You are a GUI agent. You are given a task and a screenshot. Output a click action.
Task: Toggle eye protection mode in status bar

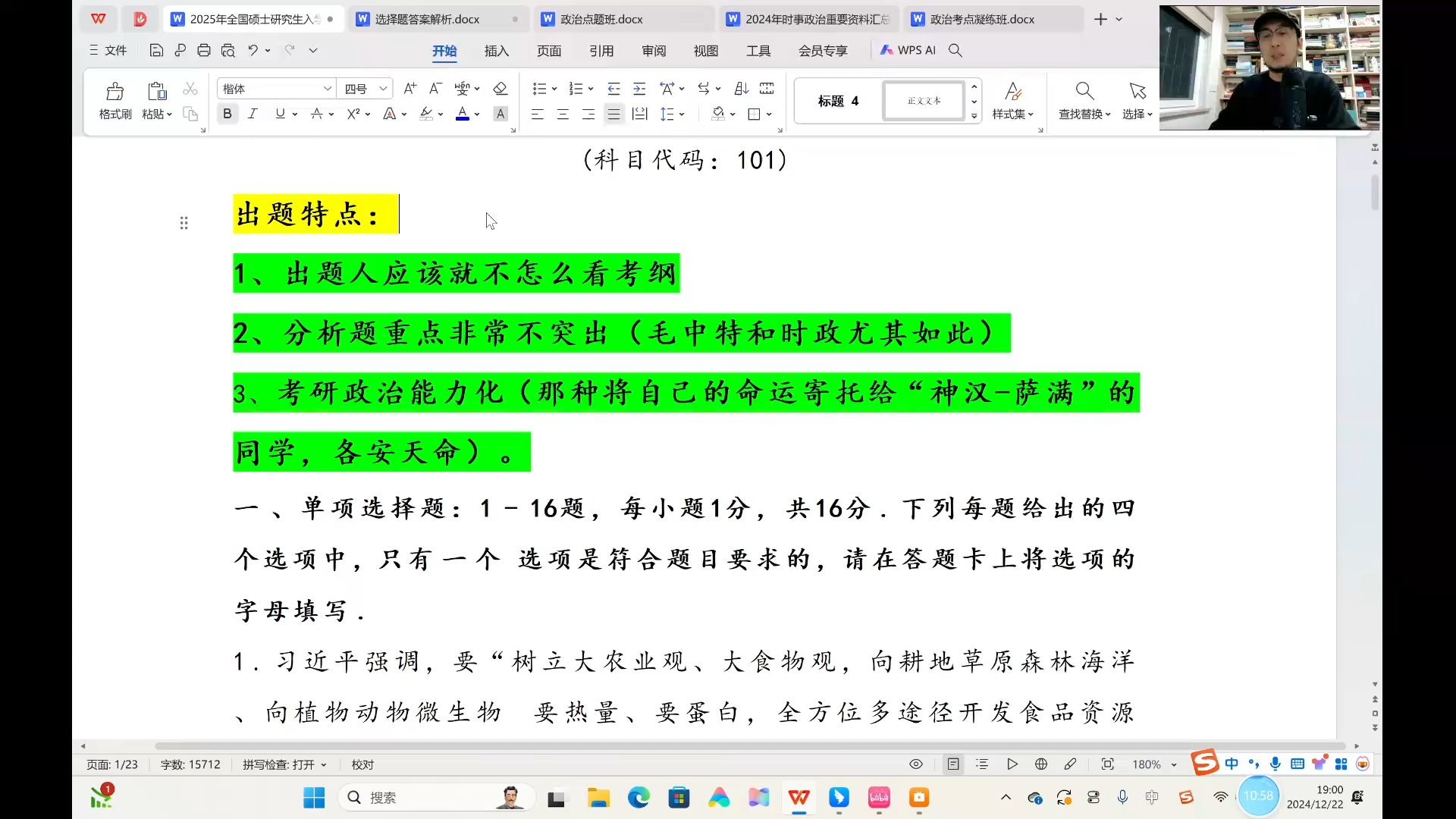pos(916,764)
